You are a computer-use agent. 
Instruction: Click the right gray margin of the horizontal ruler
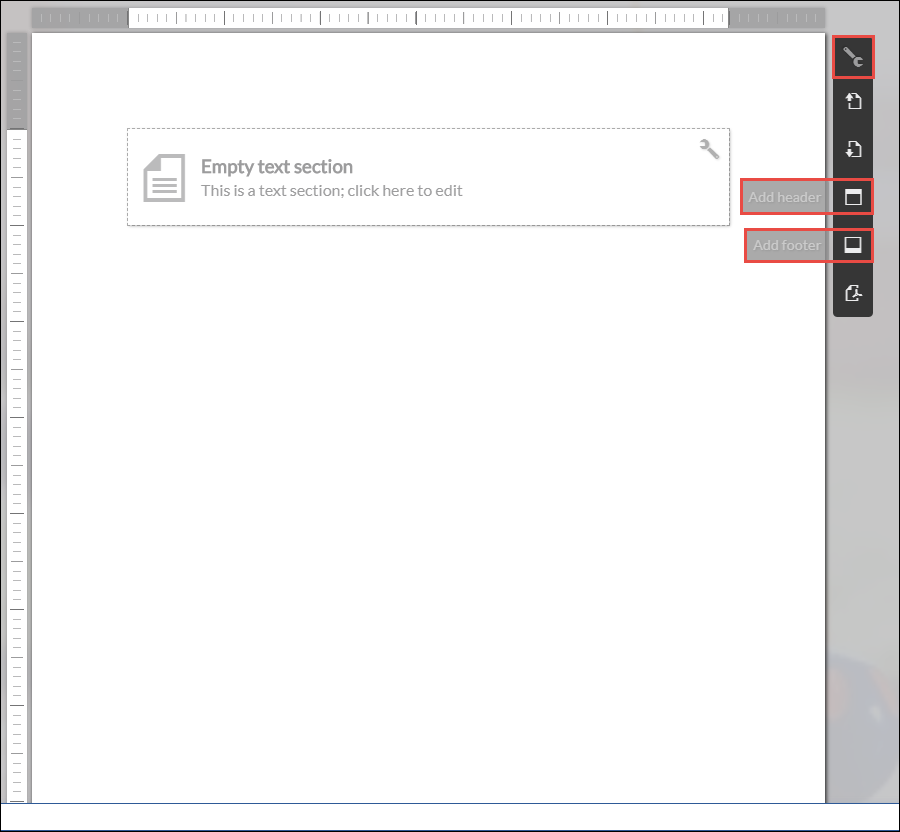(x=776, y=18)
